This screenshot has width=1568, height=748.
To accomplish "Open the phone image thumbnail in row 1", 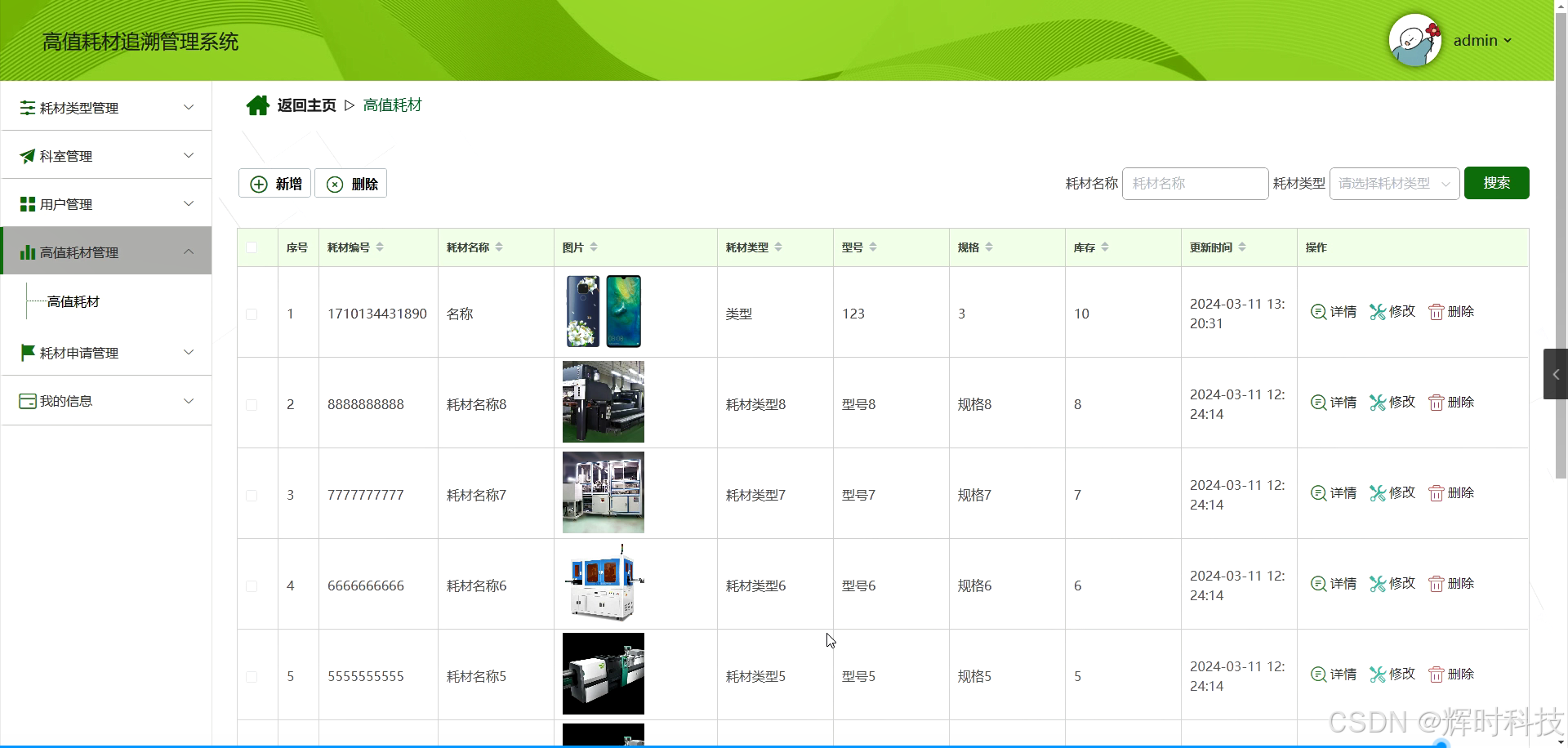I will pyautogui.click(x=604, y=312).
